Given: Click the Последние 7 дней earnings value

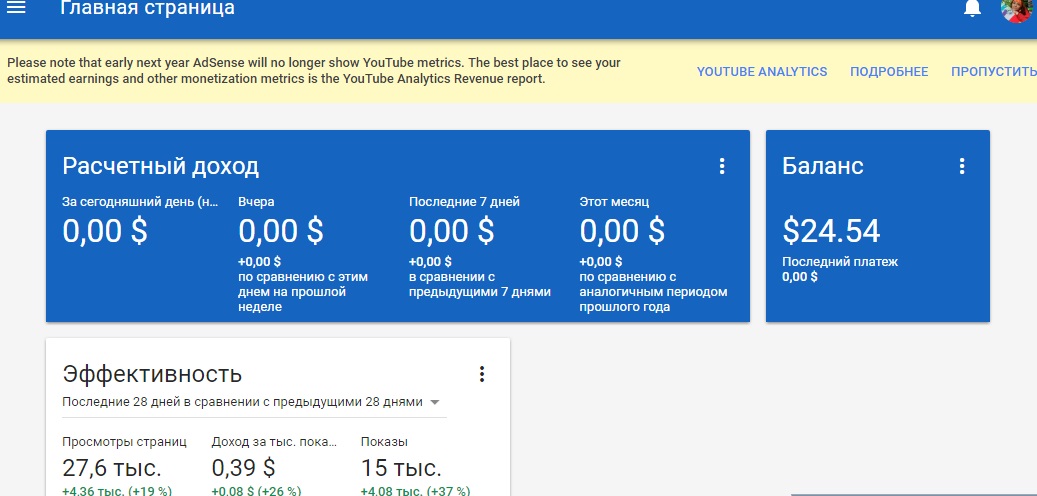Looking at the screenshot, I should click(x=452, y=231).
